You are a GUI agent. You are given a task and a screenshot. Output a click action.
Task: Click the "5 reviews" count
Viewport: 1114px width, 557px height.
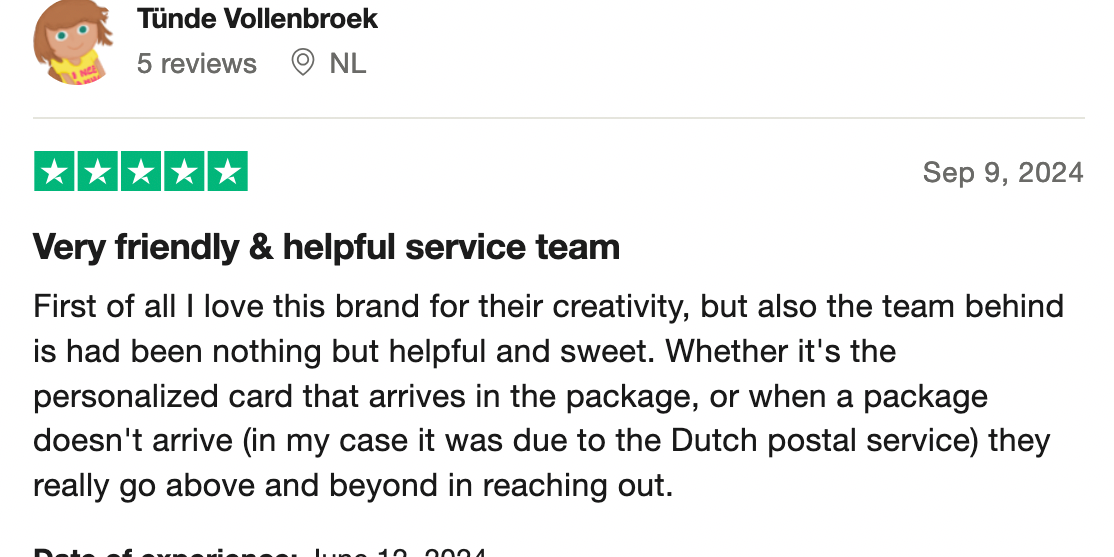(197, 64)
